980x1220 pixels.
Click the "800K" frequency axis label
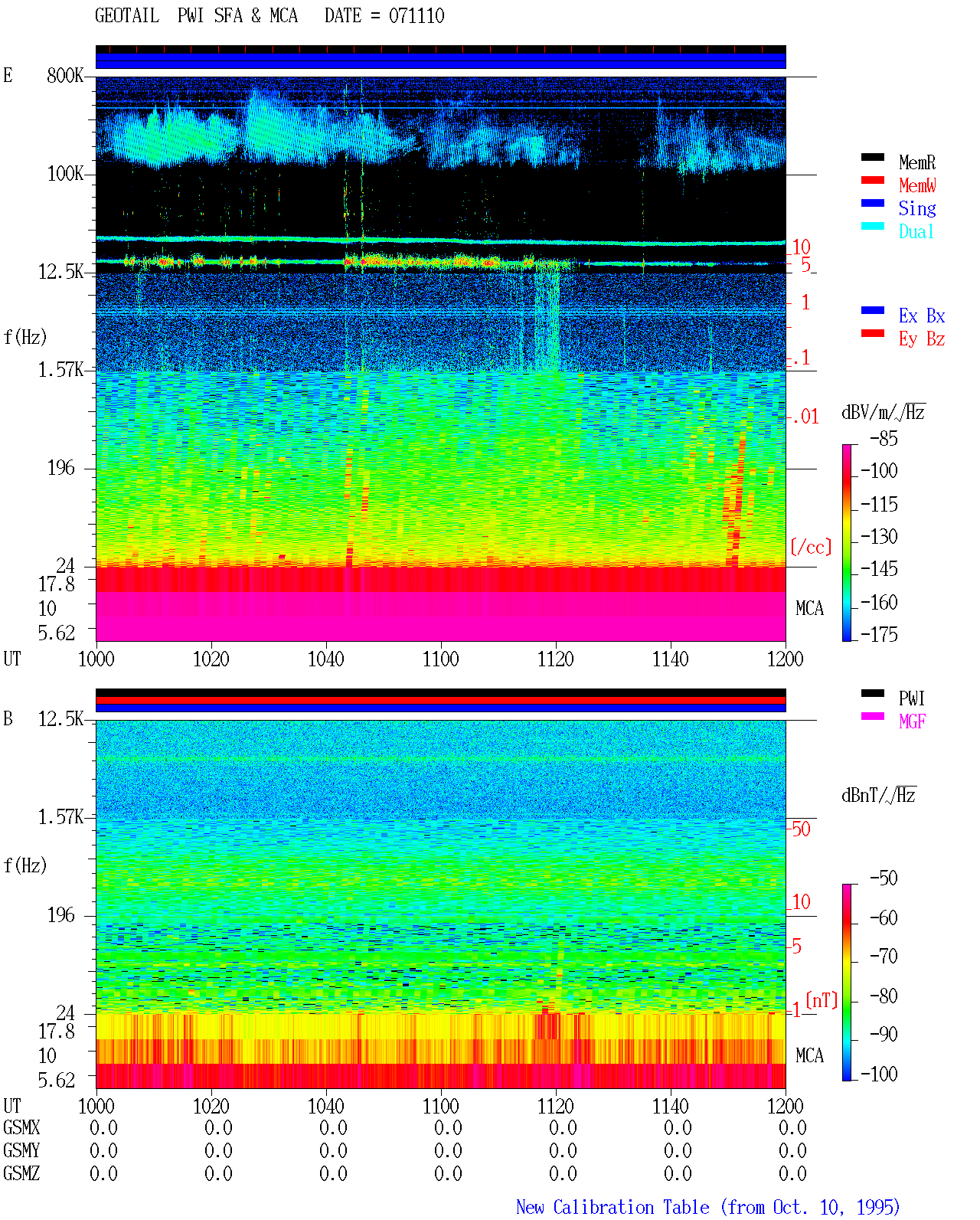(65, 76)
